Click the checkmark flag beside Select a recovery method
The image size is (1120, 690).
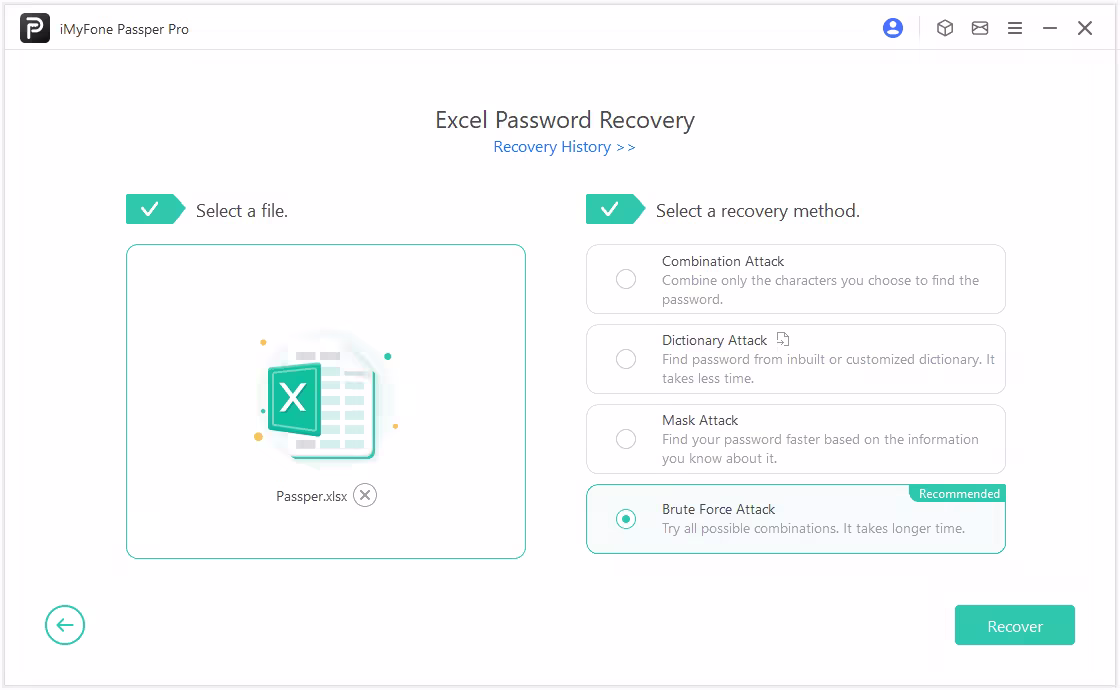[615, 209]
